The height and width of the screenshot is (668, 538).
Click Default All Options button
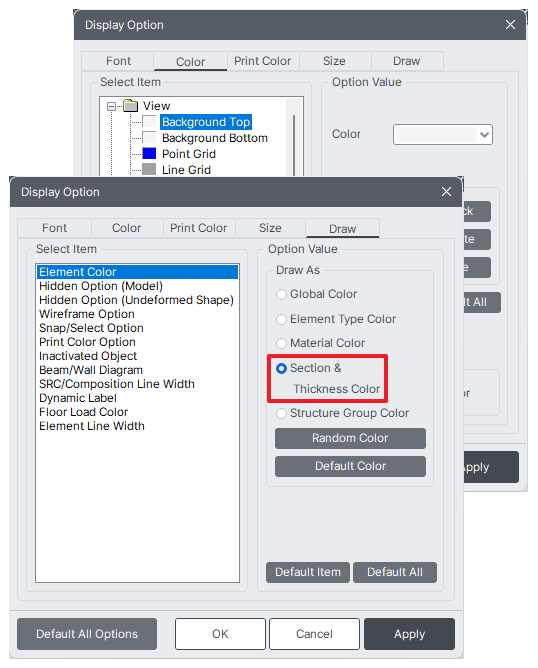87,634
